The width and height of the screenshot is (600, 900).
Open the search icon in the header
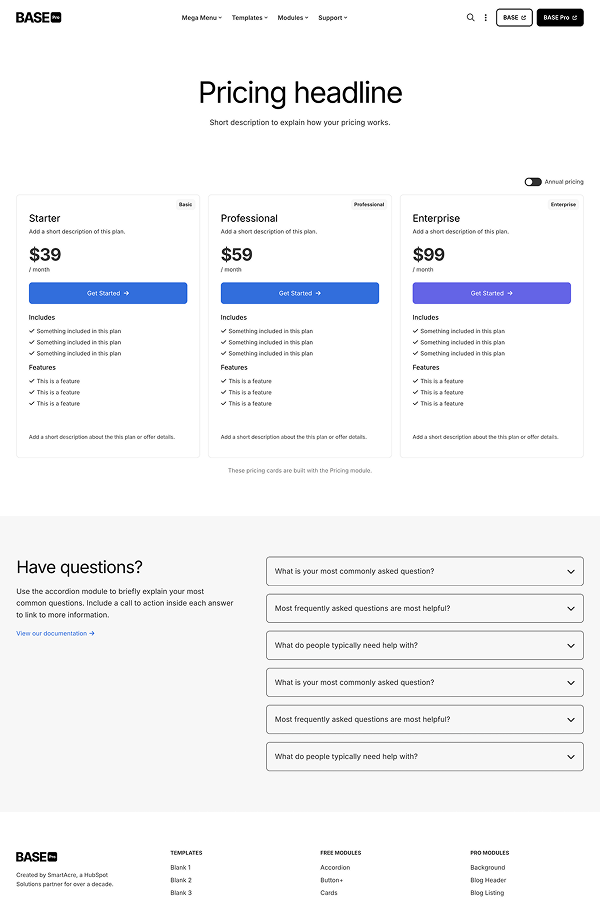coord(471,17)
